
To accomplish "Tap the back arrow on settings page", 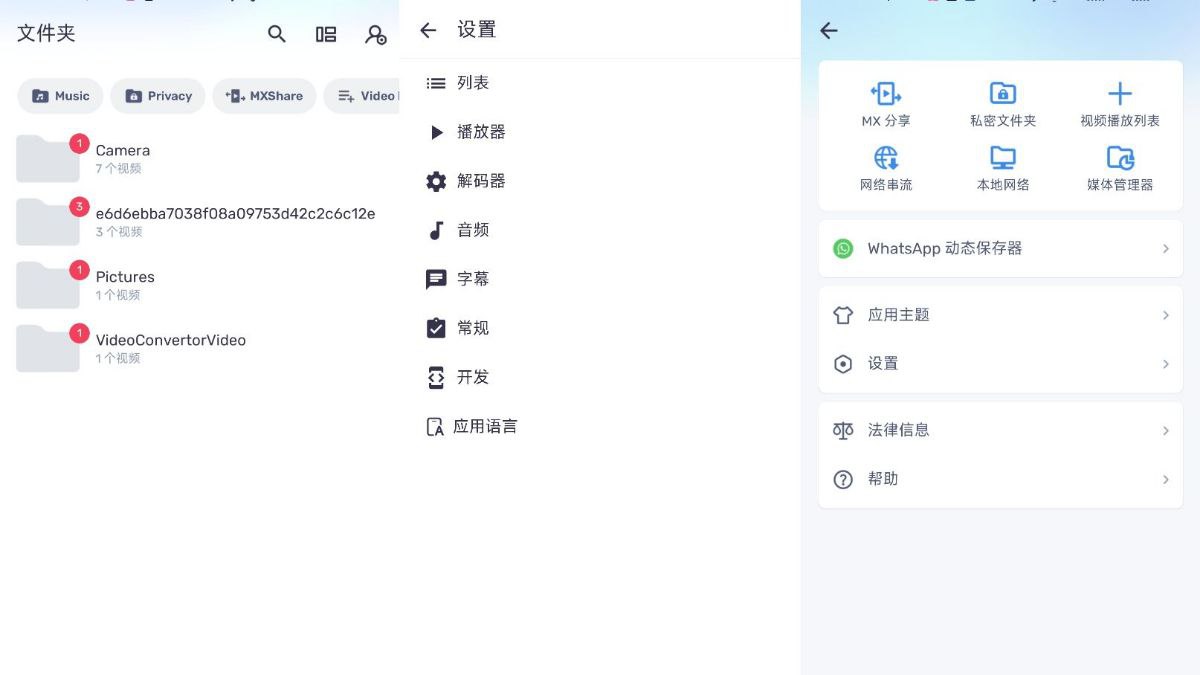I will tap(428, 30).
